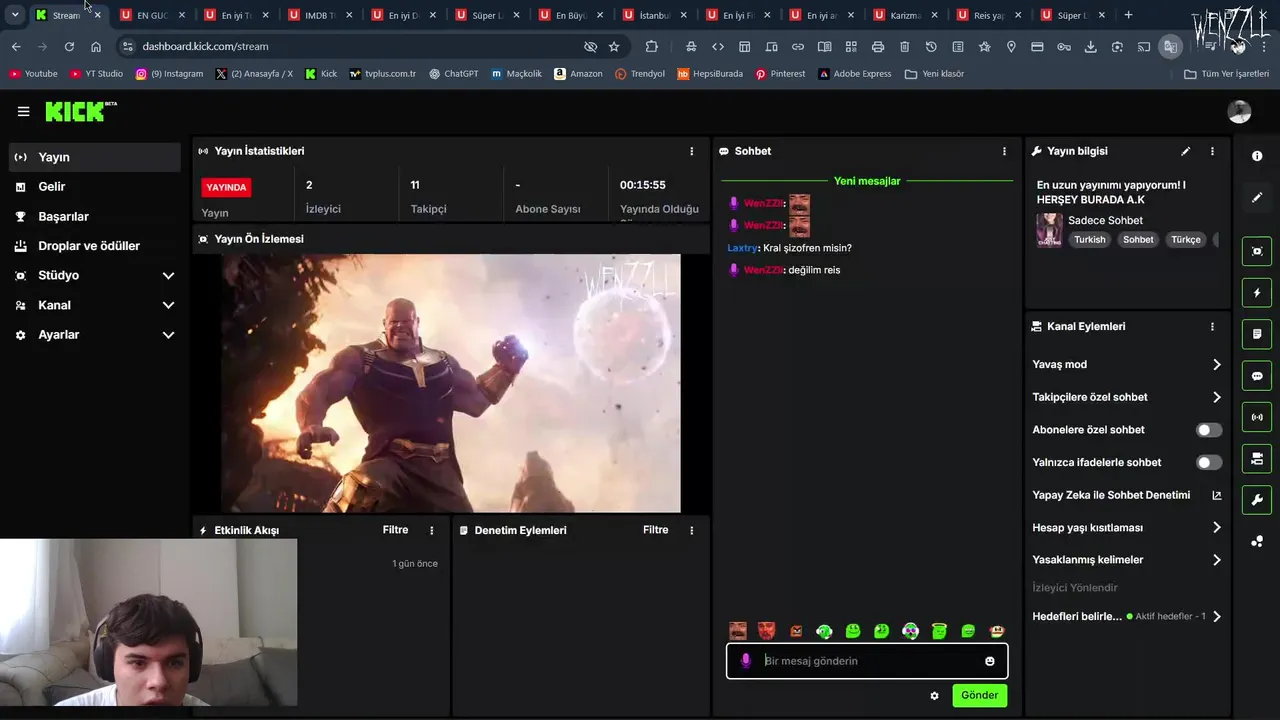Open Hedefleri belirle chevron

1217,617
